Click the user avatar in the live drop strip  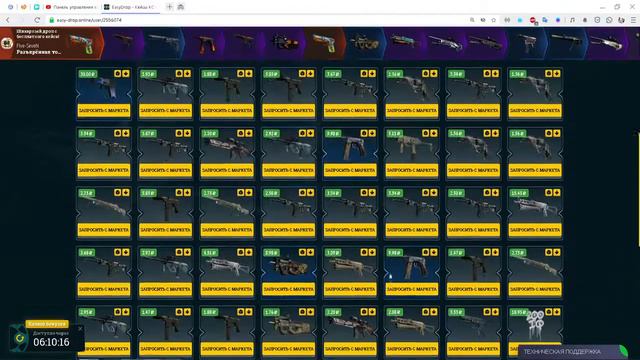[7, 43]
